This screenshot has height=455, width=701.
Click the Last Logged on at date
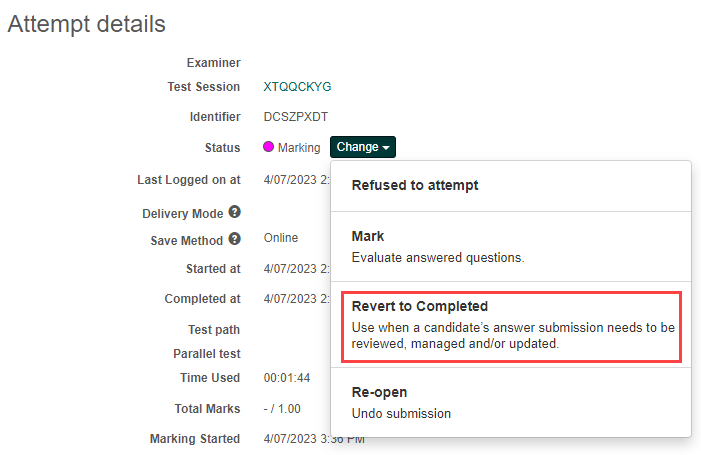(x=296, y=180)
